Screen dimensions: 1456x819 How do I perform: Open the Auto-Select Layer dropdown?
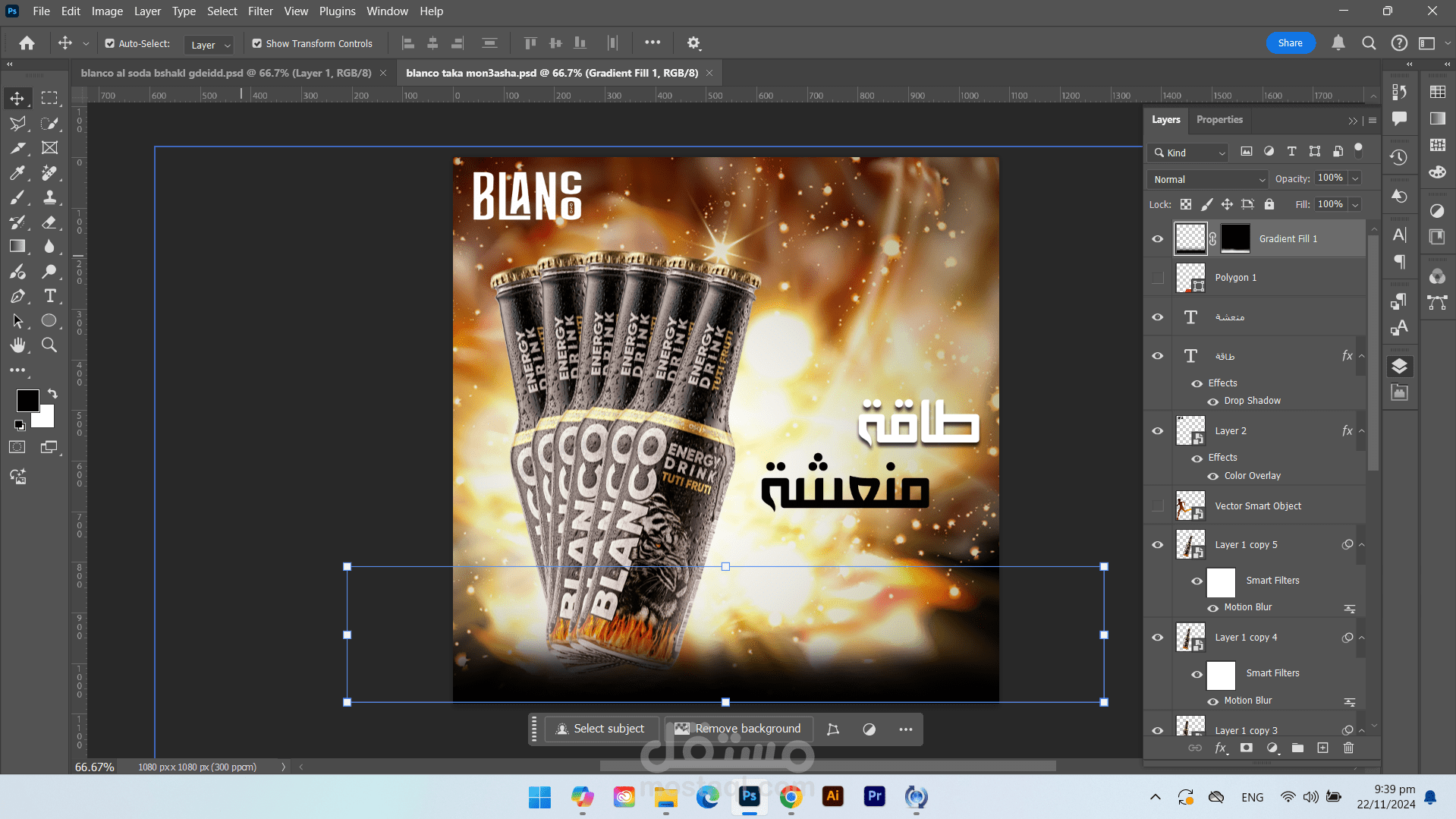(x=209, y=45)
